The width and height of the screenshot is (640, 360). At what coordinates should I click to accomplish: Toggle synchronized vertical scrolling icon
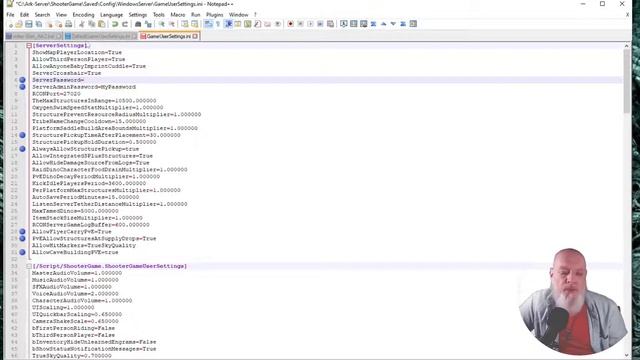click(184, 24)
